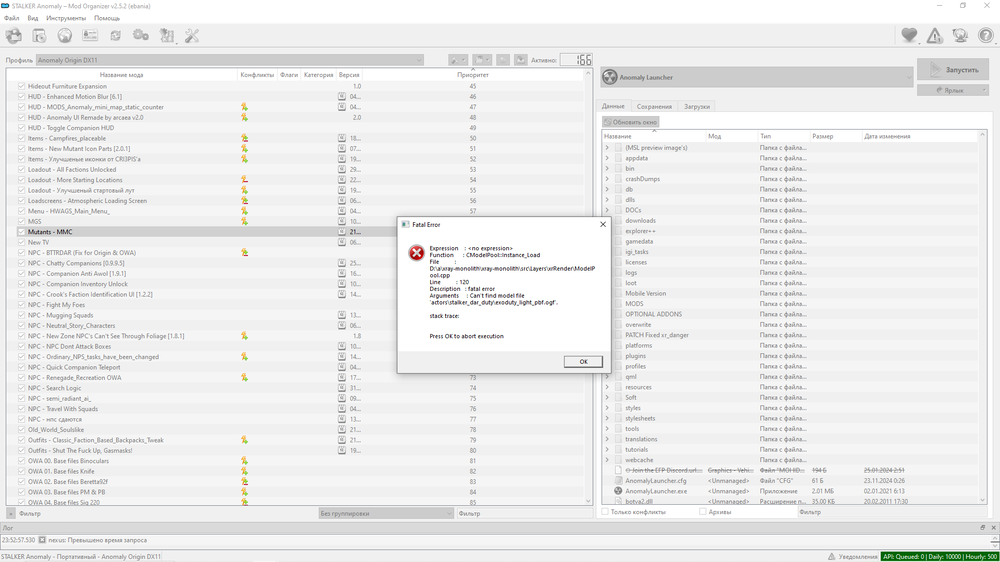This screenshot has height=562, width=1000.
Task: Open the Без группировки grouping dropdown
Action: point(386,514)
